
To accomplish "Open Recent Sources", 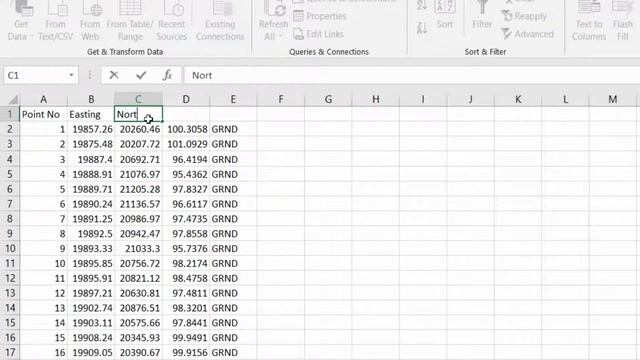I will (171, 21).
